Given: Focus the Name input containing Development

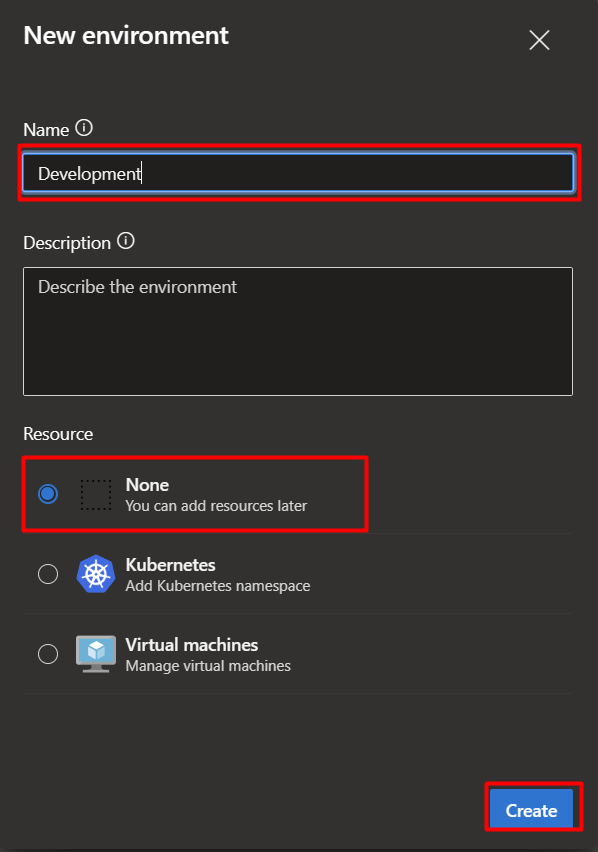Looking at the screenshot, I should point(298,173).
